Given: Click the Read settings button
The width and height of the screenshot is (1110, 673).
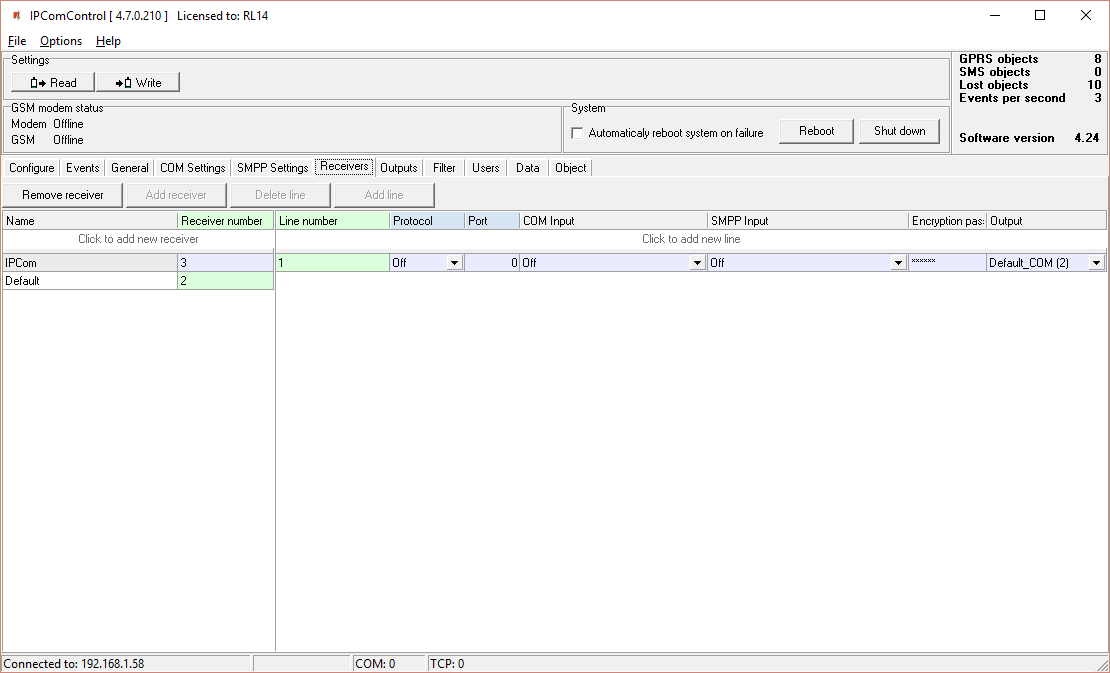Looking at the screenshot, I should pyautogui.click(x=53, y=83).
